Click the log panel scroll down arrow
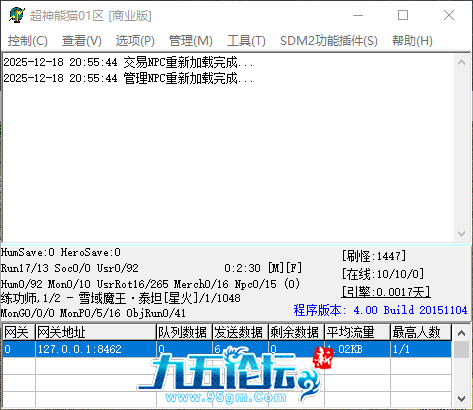The width and height of the screenshot is (473, 410). (x=462, y=234)
